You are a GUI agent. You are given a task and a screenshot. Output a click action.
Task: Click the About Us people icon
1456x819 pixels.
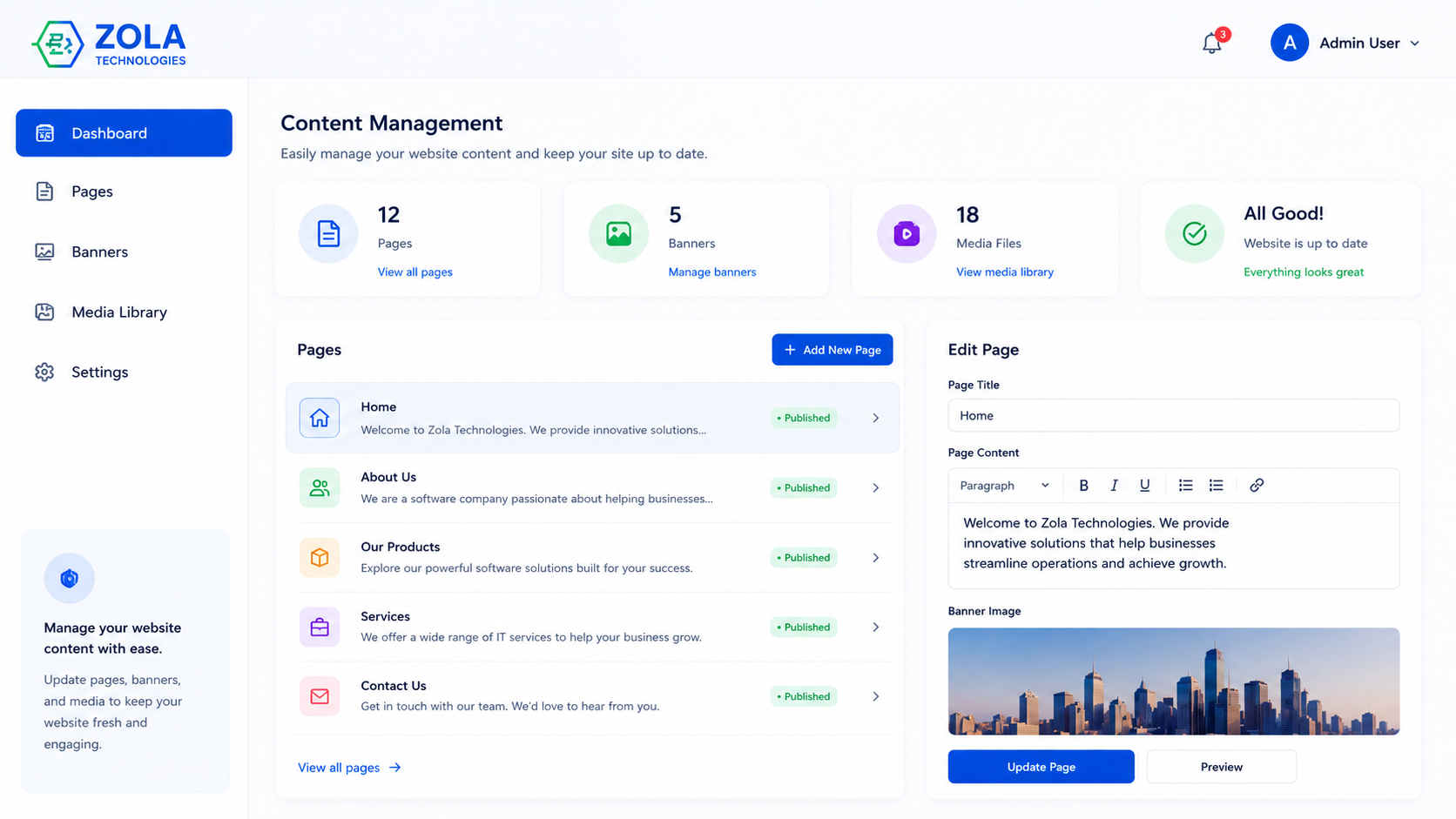tap(320, 487)
